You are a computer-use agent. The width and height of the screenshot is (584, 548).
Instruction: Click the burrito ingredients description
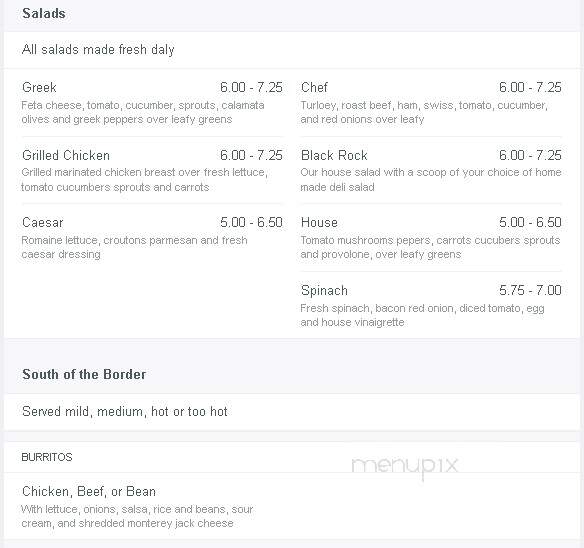137,516
